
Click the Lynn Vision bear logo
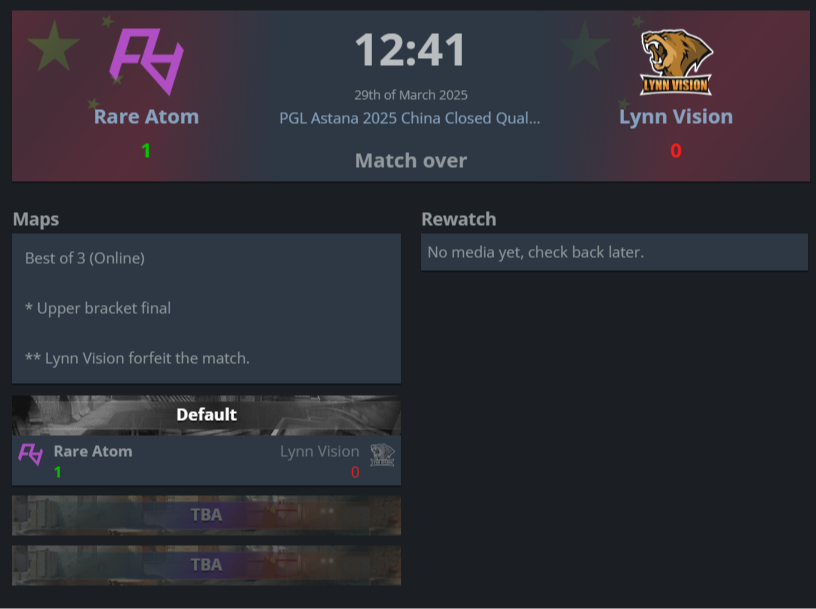click(676, 62)
